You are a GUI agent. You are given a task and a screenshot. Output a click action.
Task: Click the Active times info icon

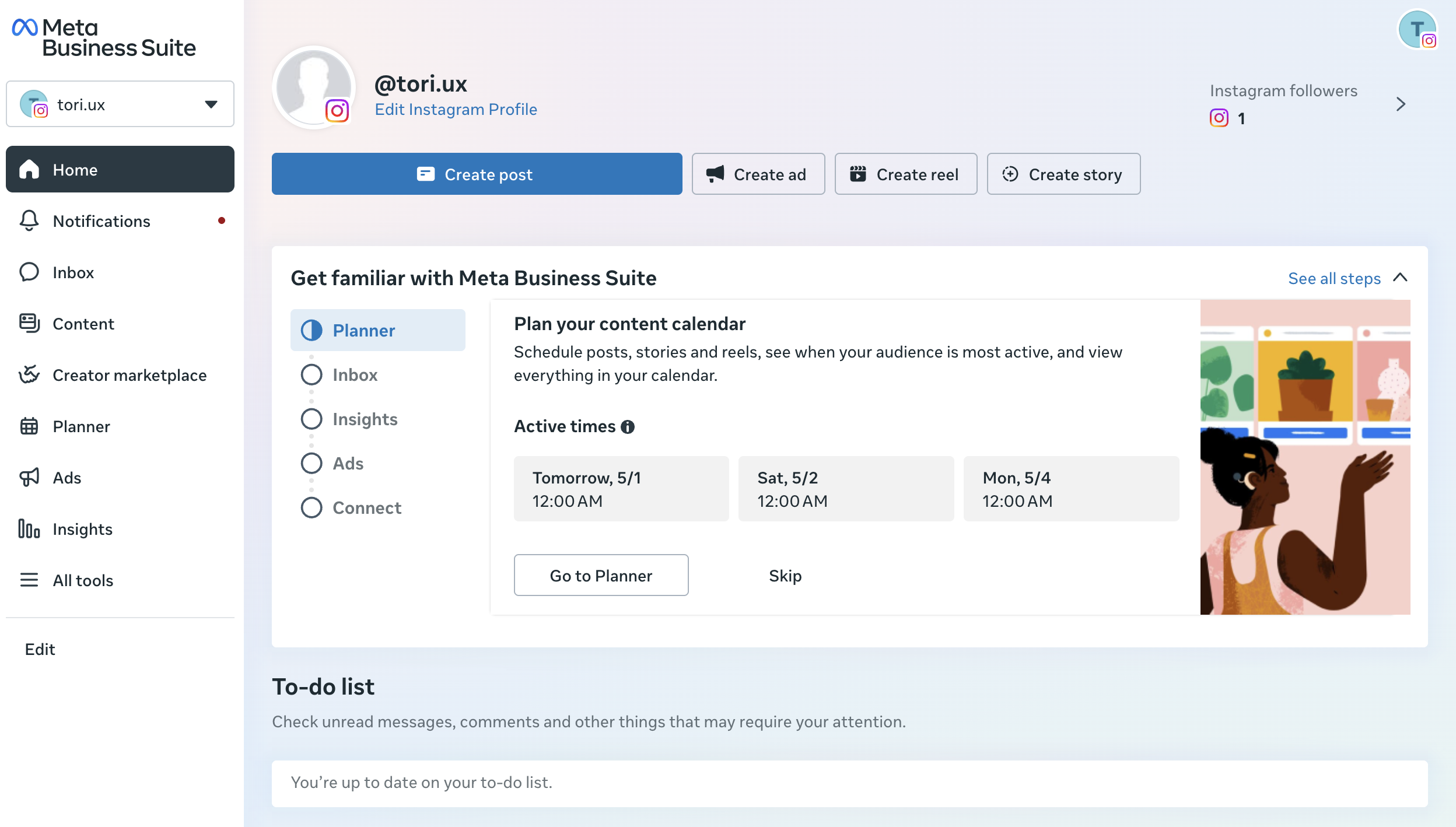click(x=628, y=427)
